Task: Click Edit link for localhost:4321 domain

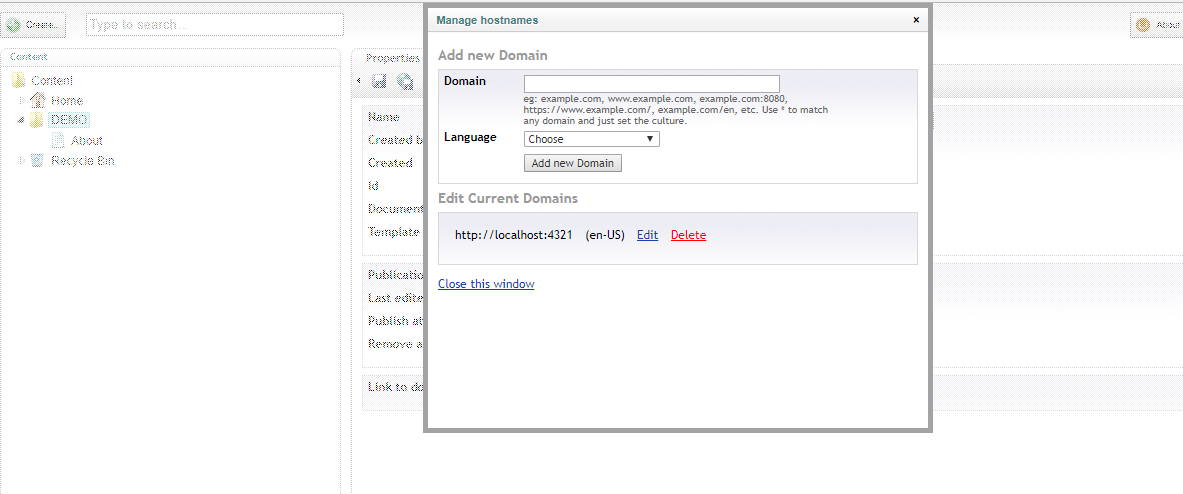Action: pos(647,235)
